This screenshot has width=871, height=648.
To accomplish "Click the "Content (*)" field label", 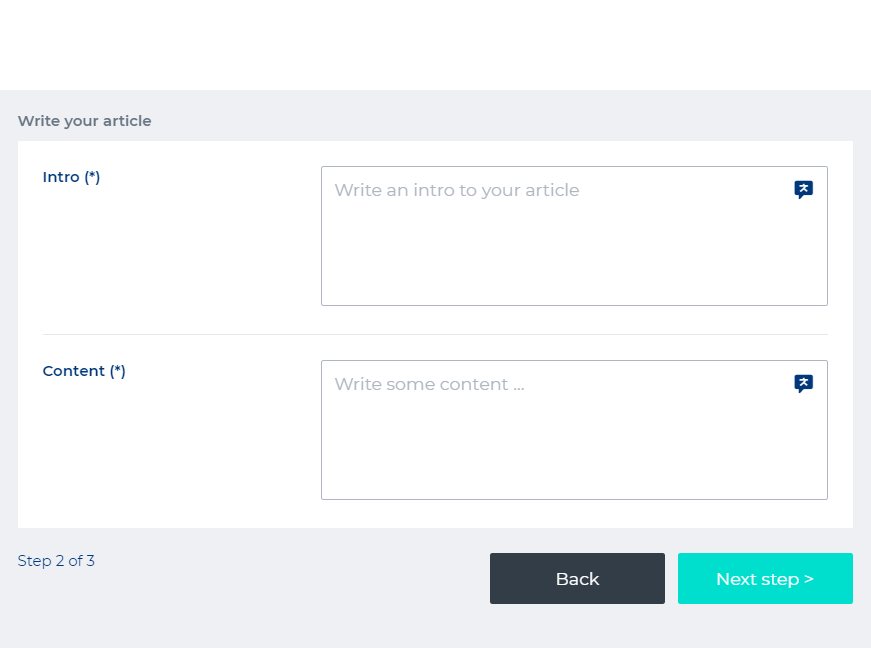I will point(84,371).
